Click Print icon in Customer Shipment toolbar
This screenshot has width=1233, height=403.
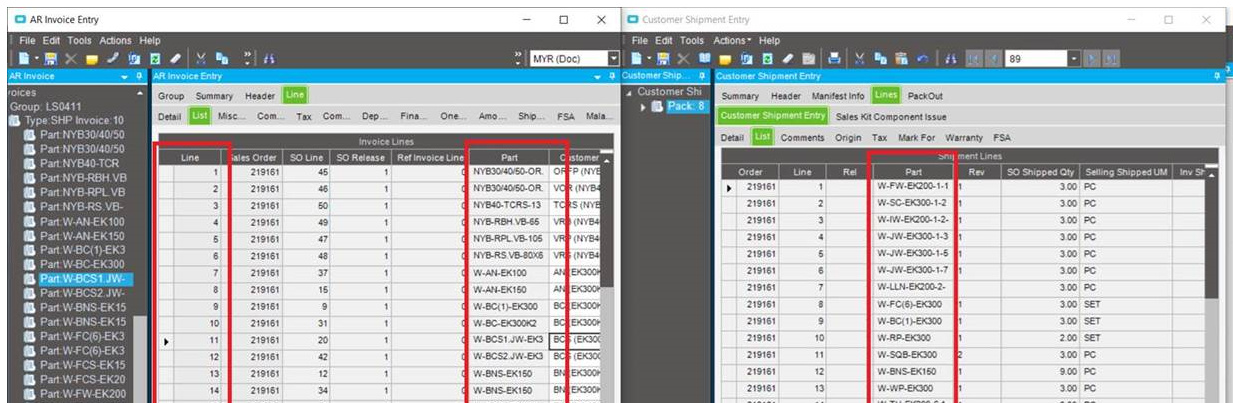(x=834, y=58)
